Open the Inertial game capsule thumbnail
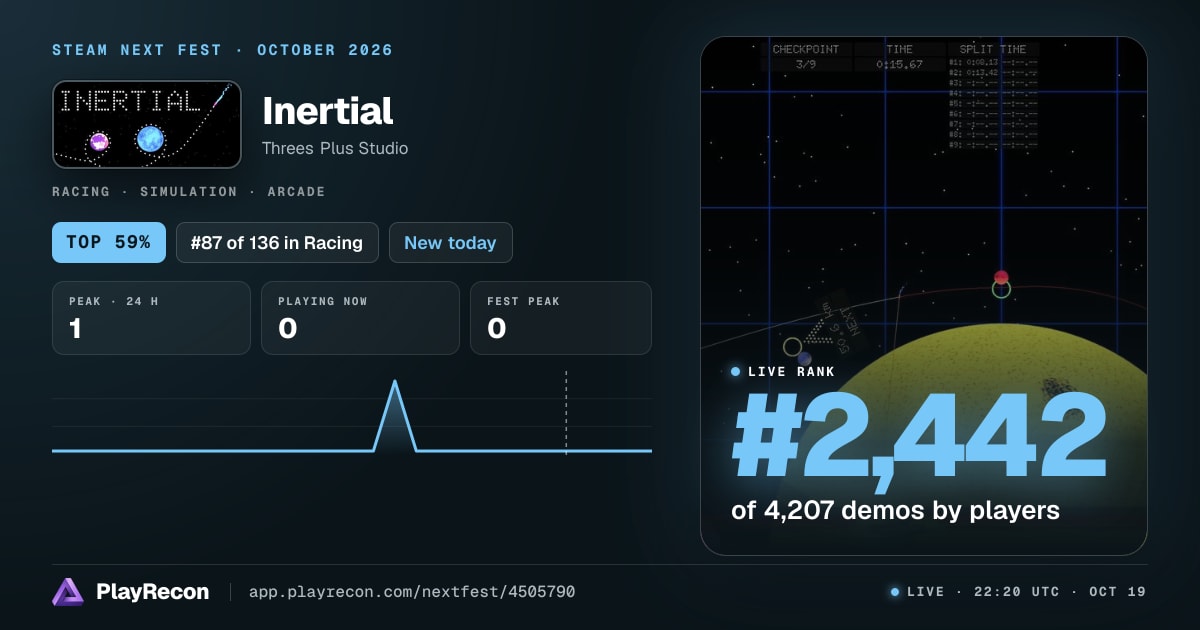 pos(147,124)
